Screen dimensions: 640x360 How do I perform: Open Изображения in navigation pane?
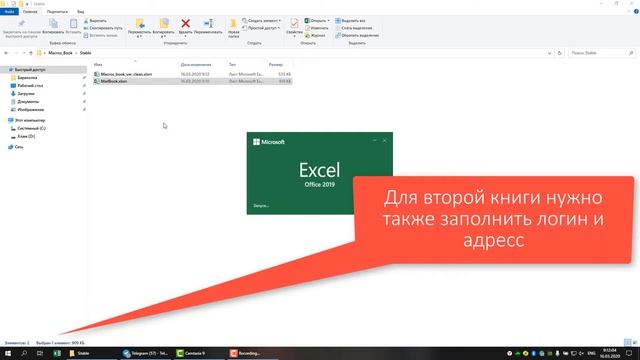point(27,110)
